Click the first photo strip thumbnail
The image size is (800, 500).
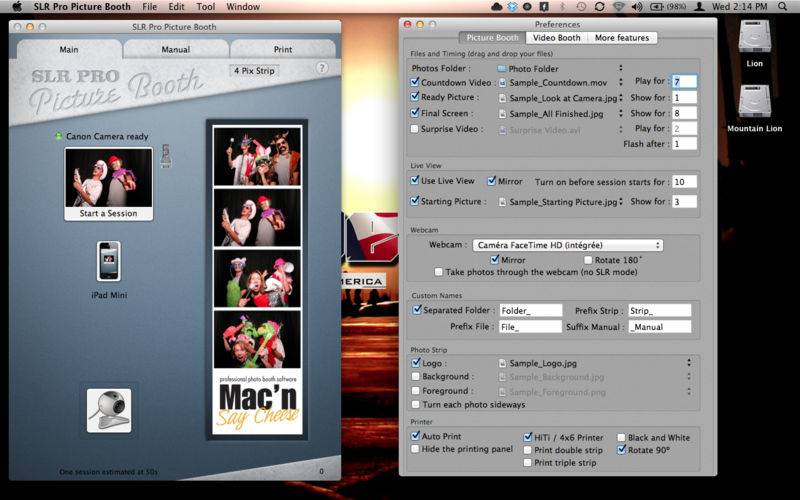click(x=257, y=156)
